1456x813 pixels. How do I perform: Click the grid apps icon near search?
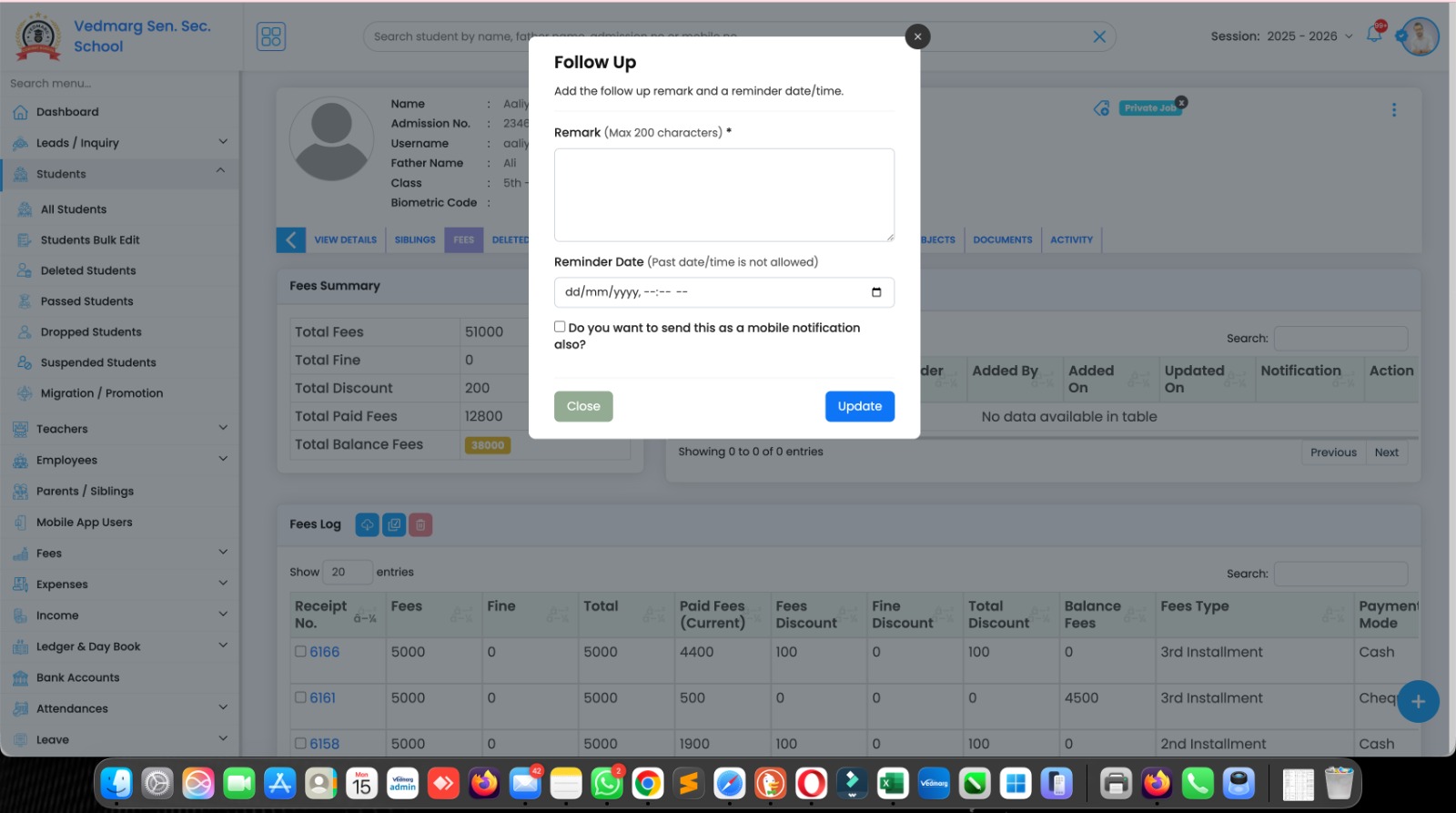click(271, 36)
